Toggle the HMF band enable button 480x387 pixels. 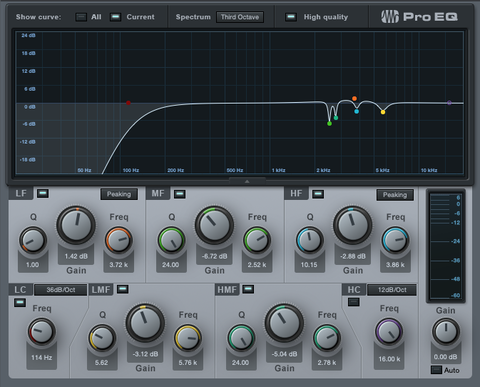pos(248,289)
